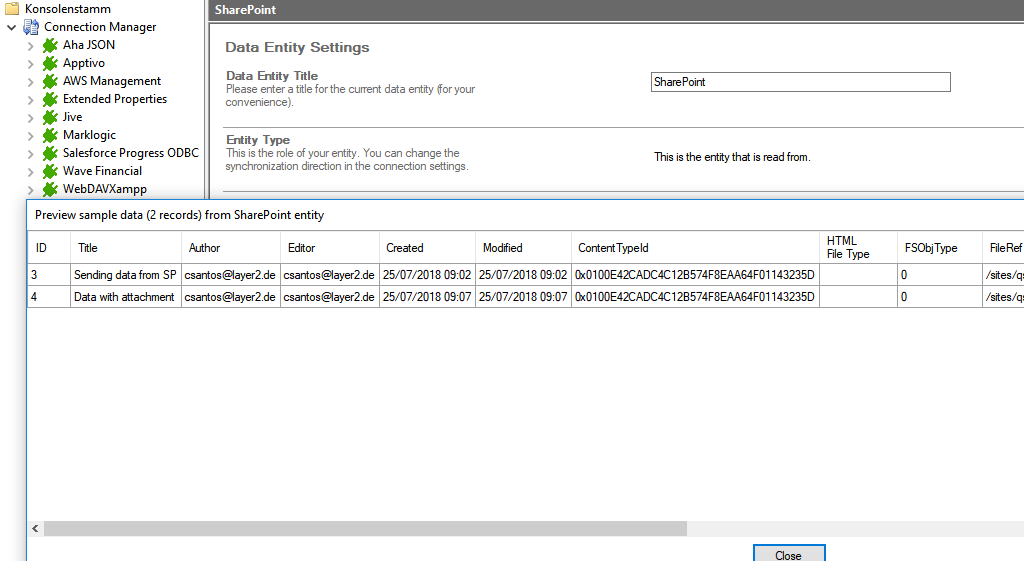Click the Modified column header
Viewport: 1024px width, 561px height.
(502, 248)
